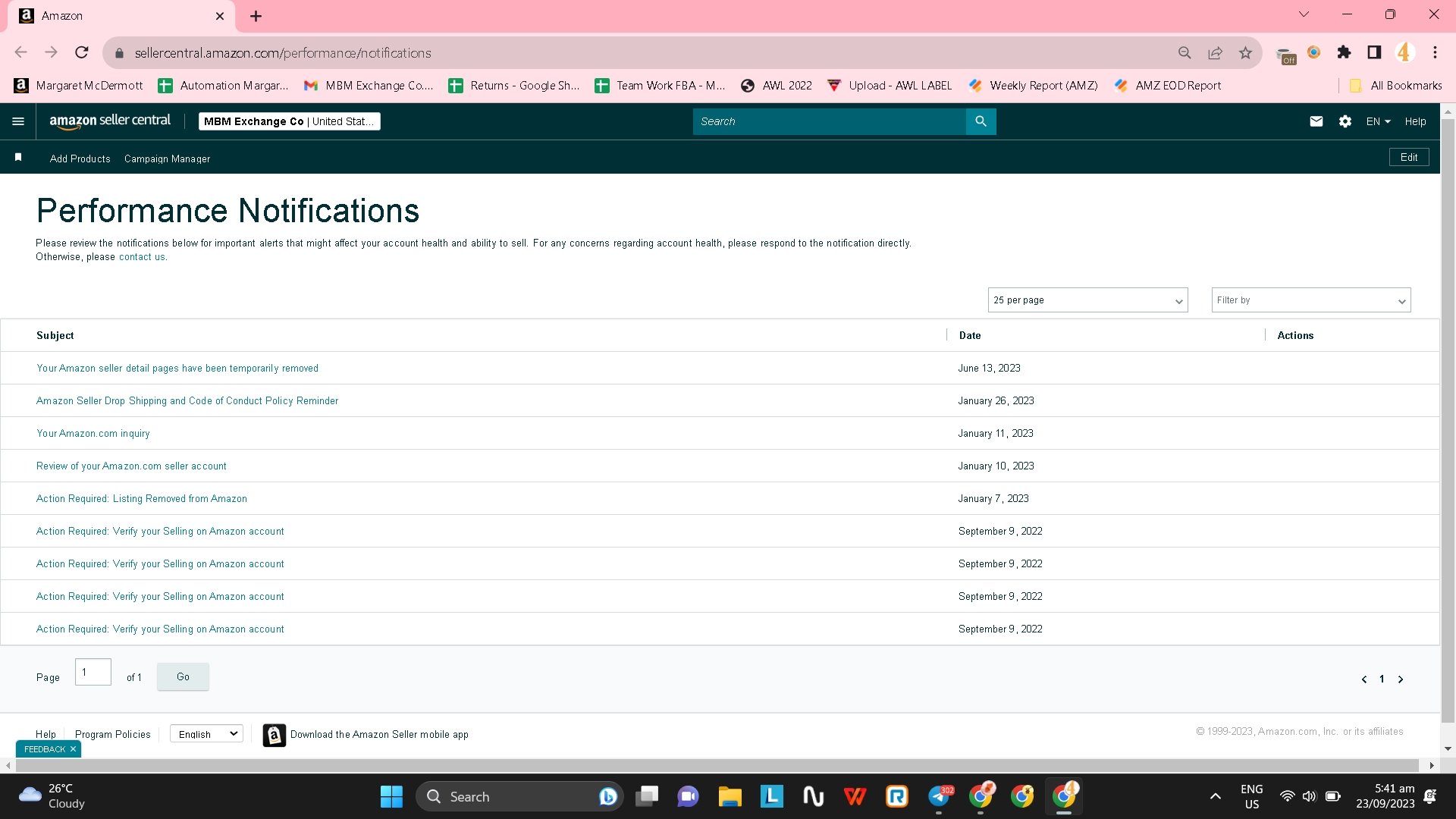Viewport: 1456px width, 819px height.
Task: Open the ENG US language indicator
Action: pyautogui.click(x=1251, y=796)
